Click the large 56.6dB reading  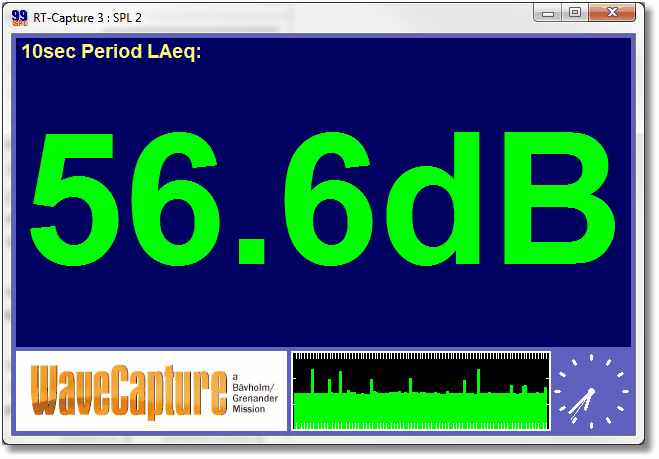coord(323,198)
